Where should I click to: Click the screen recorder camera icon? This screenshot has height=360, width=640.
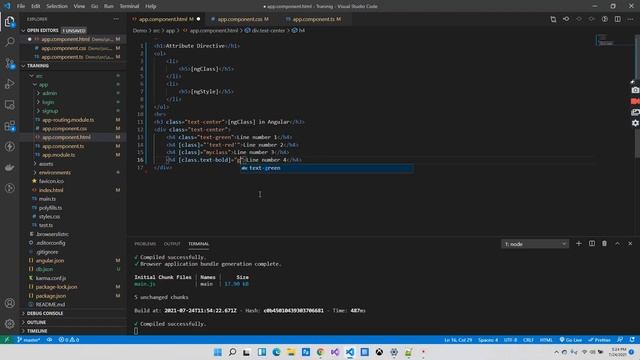pos(635,90)
